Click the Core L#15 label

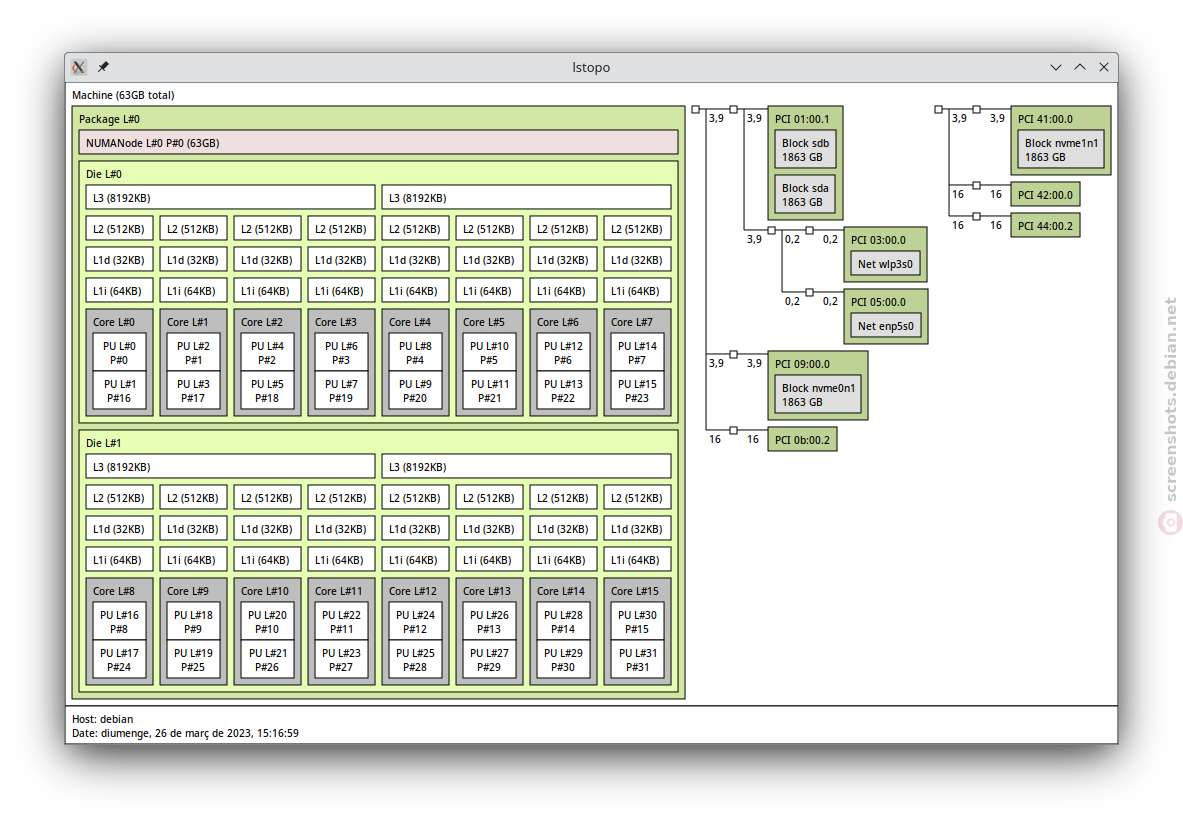coord(635,591)
